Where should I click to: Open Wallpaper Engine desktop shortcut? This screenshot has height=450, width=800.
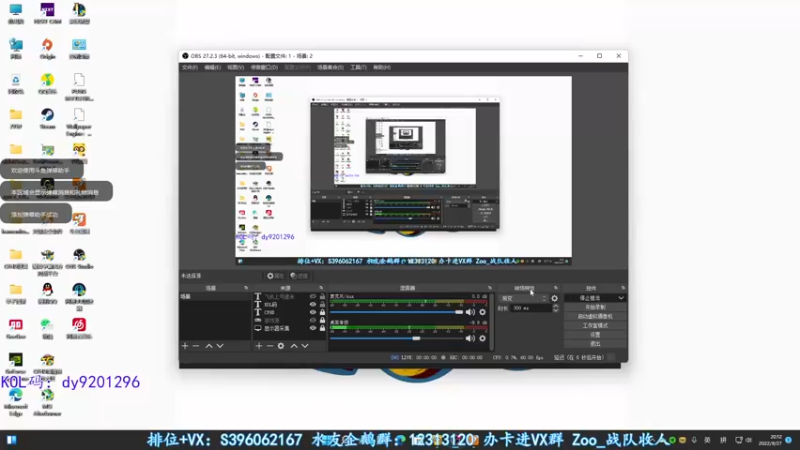pos(79,122)
